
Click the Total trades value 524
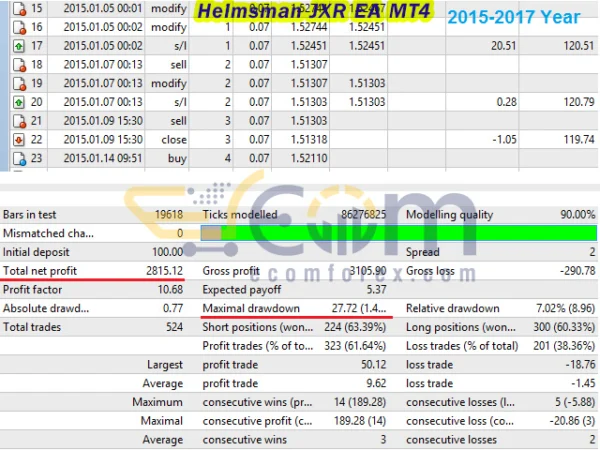coord(174,327)
